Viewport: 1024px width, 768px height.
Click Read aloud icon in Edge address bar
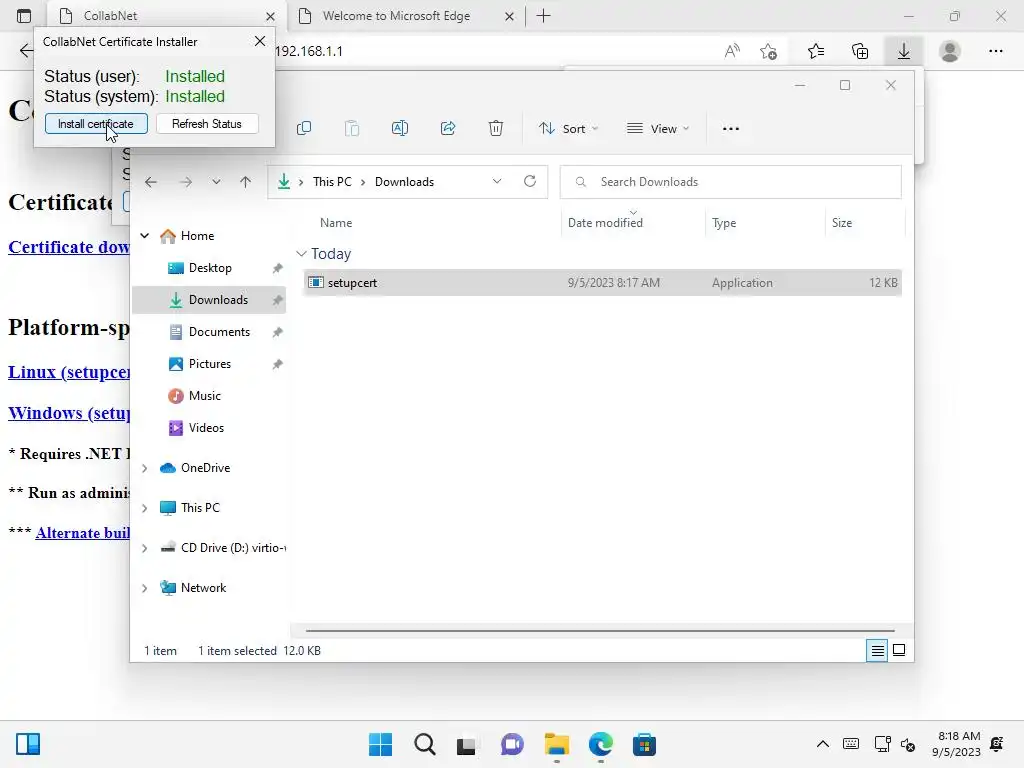(732, 51)
